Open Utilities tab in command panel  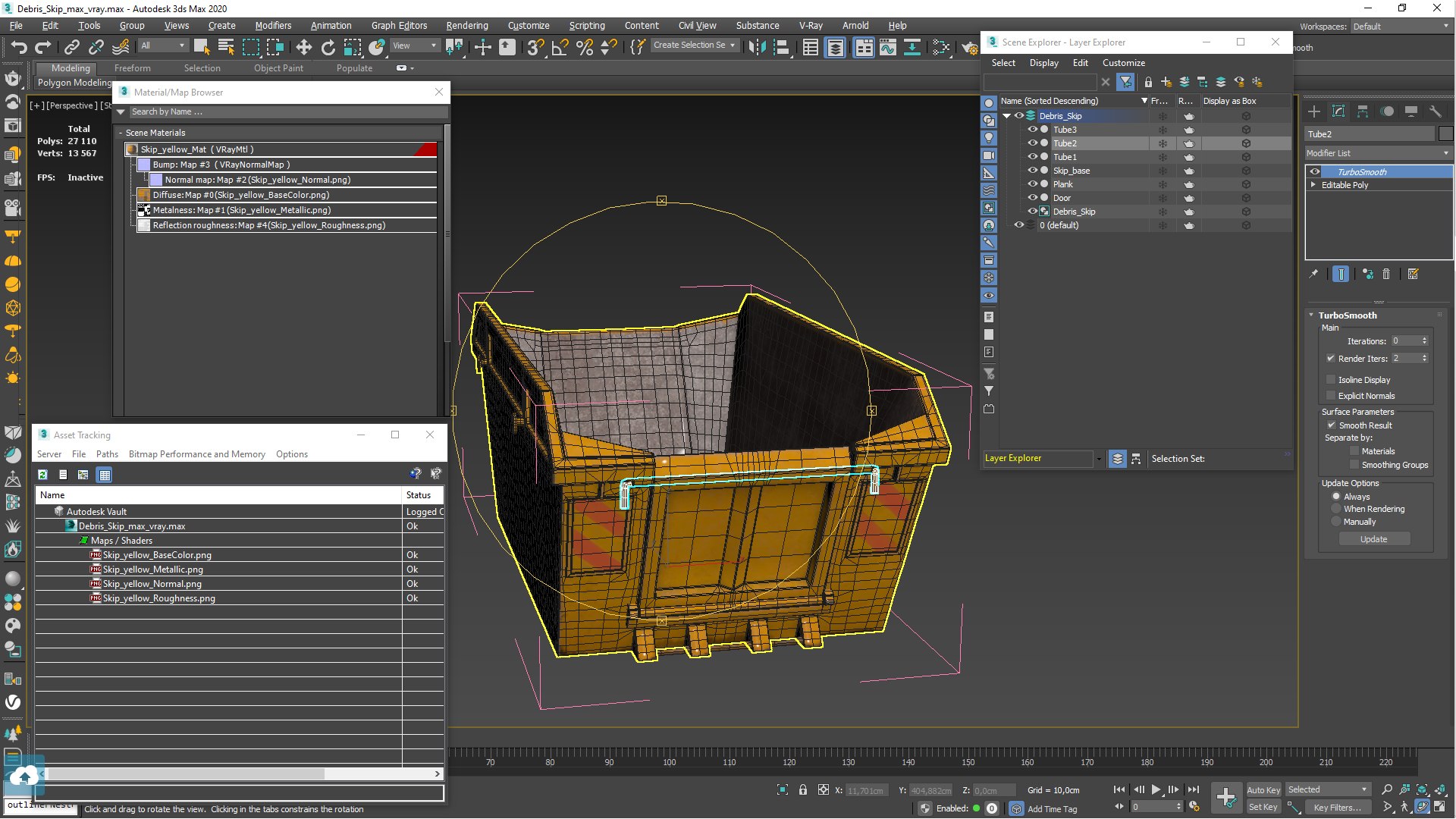tap(1435, 111)
